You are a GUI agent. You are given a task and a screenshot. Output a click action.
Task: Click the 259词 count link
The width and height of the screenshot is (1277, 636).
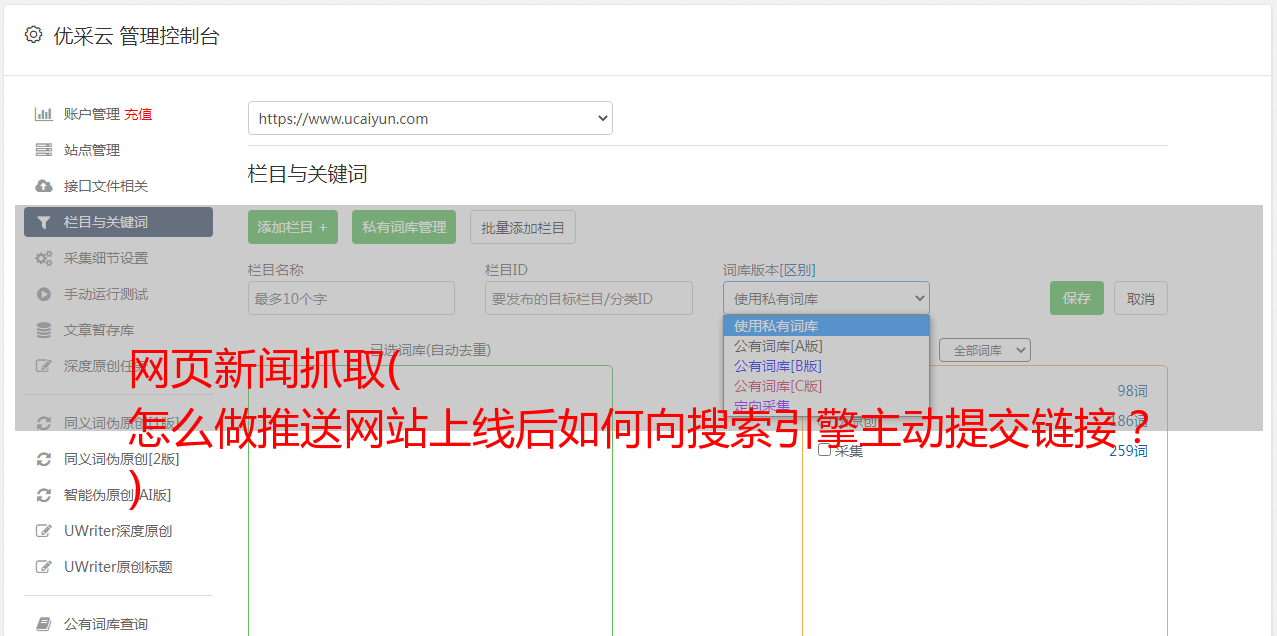tap(1128, 451)
